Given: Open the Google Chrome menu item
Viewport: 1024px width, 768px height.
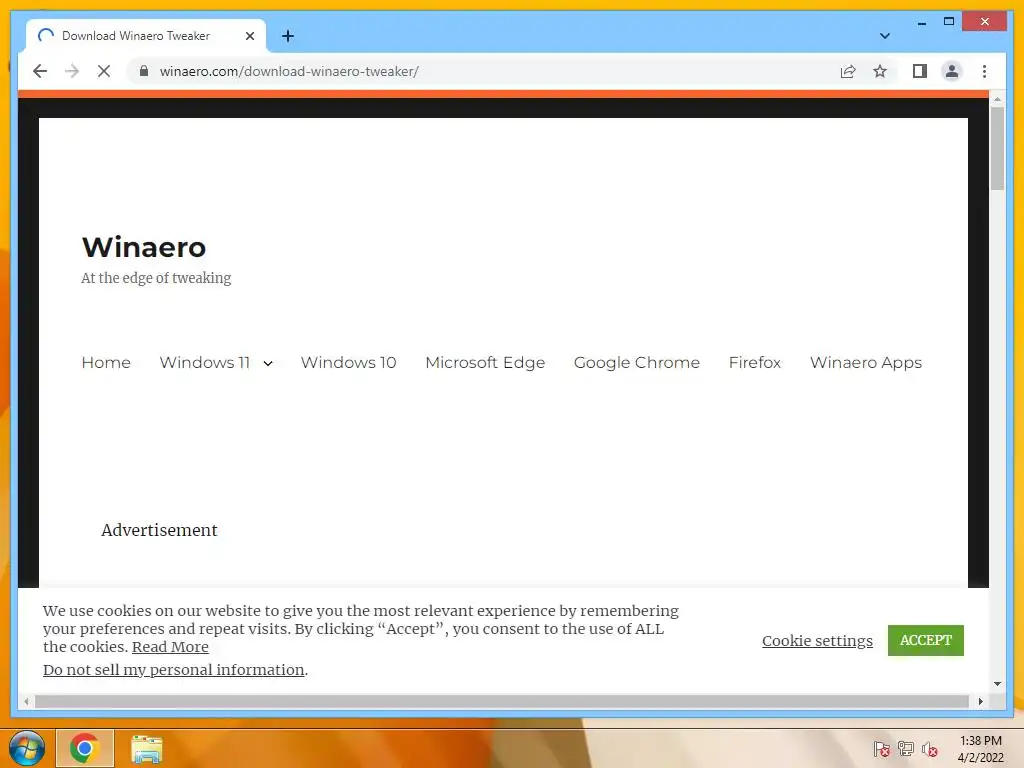Looking at the screenshot, I should tap(637, 362).
